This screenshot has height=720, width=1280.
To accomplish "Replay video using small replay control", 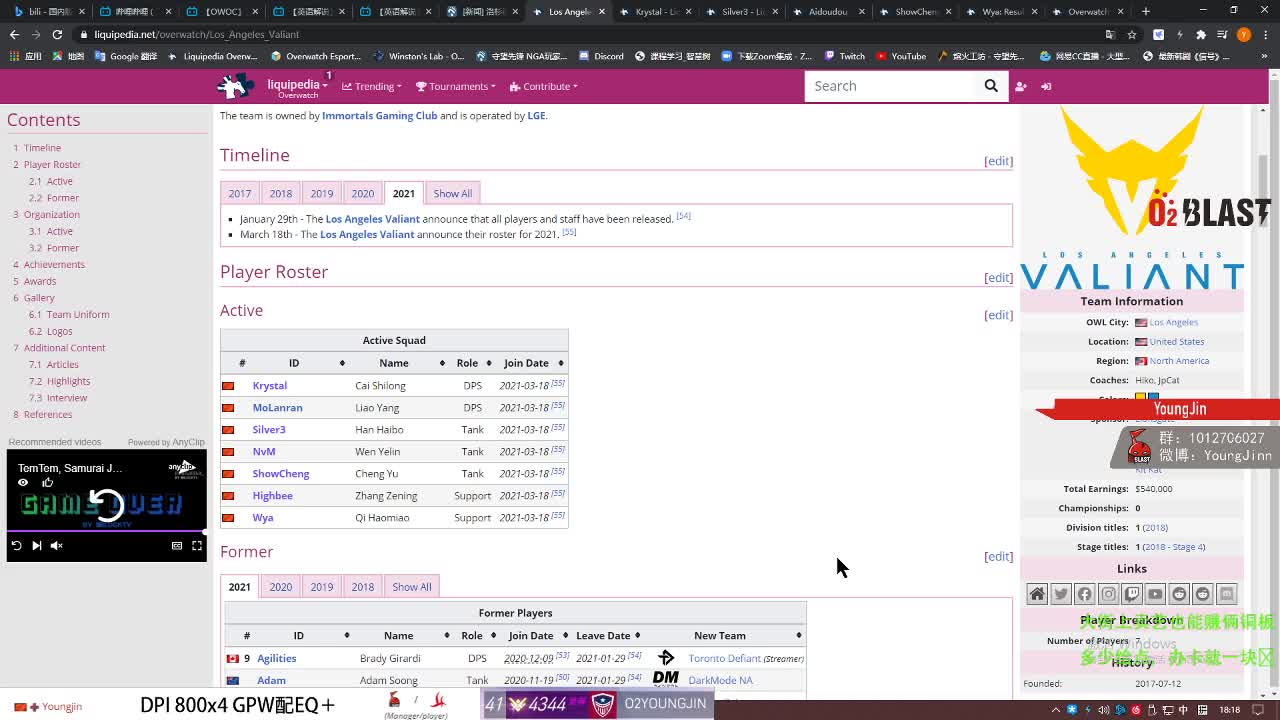I will pos(16,545).
